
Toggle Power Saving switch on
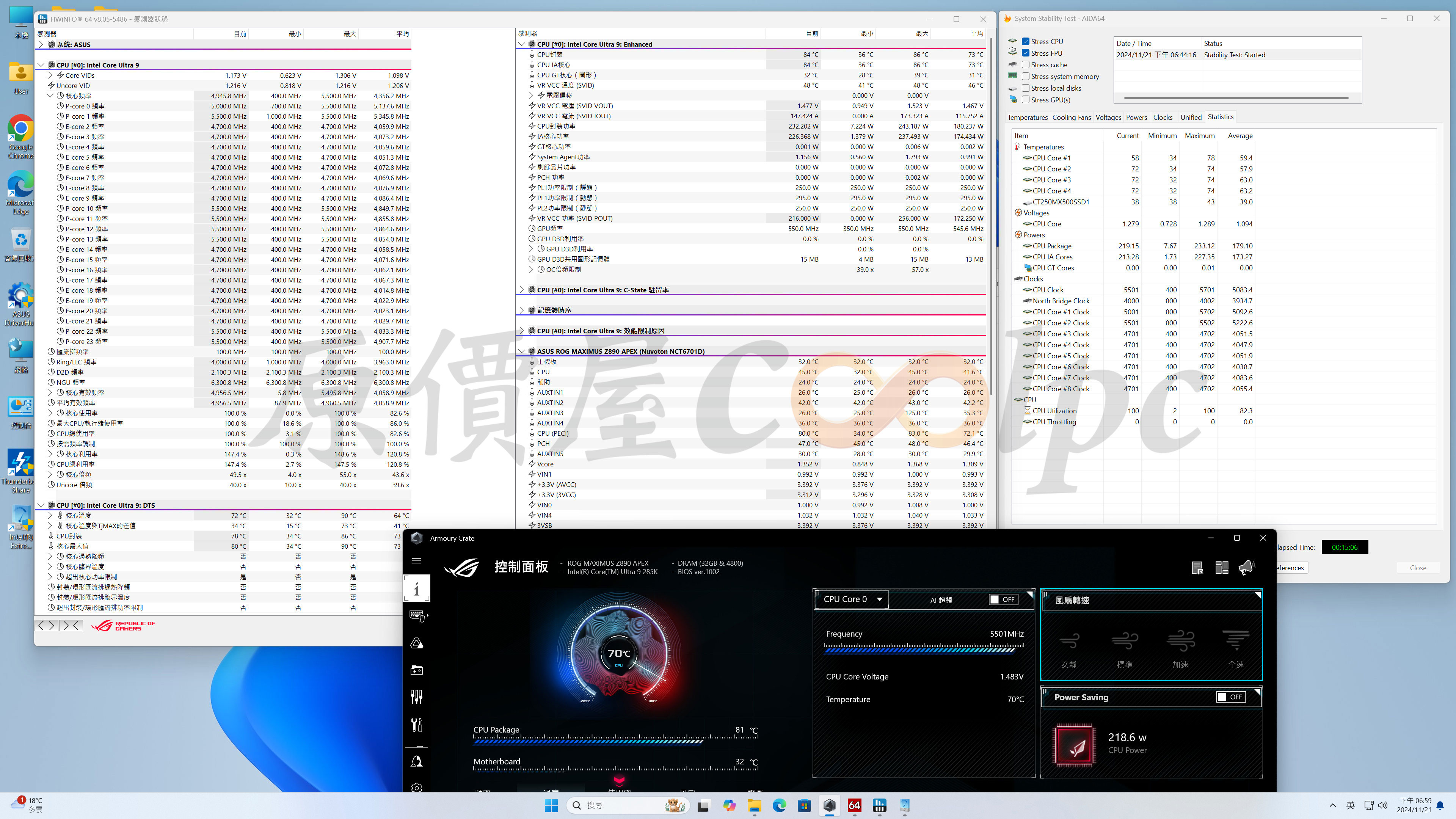[x=1231, y=697]
